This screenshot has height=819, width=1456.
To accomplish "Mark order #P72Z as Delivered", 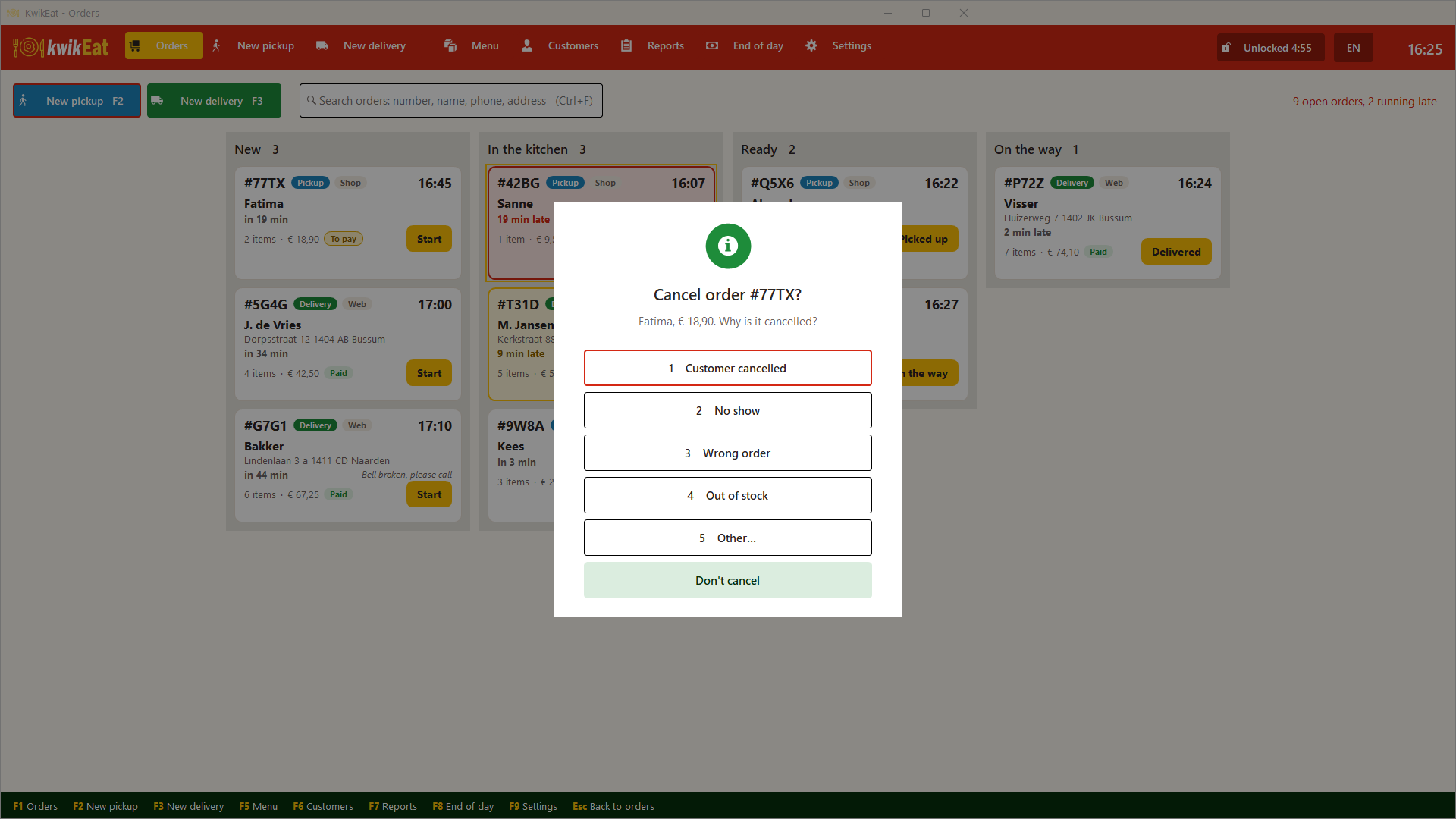I will click(1176, 252).
